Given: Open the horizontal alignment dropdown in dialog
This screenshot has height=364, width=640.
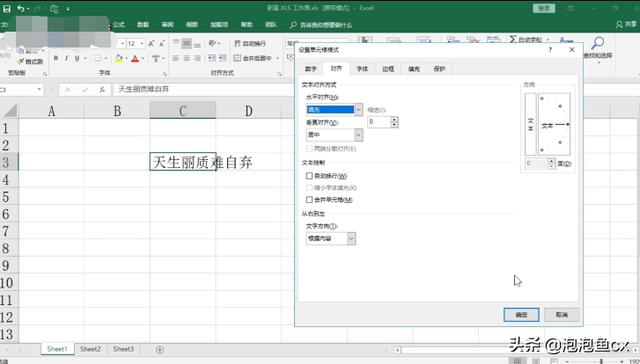Looking at the screenshot, I should coord(358,109).
